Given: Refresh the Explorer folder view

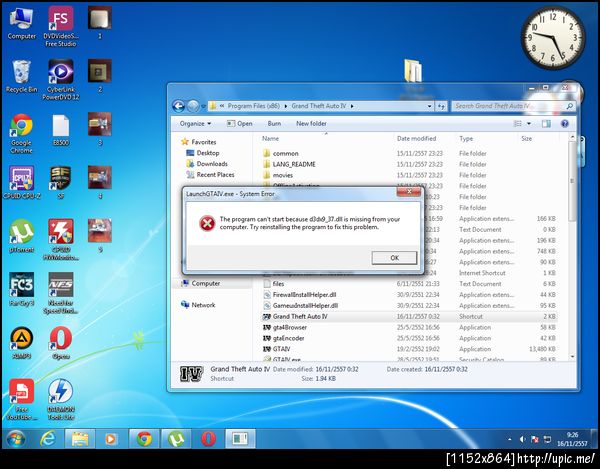Looking at the screenshot, I should pos(441,106).
